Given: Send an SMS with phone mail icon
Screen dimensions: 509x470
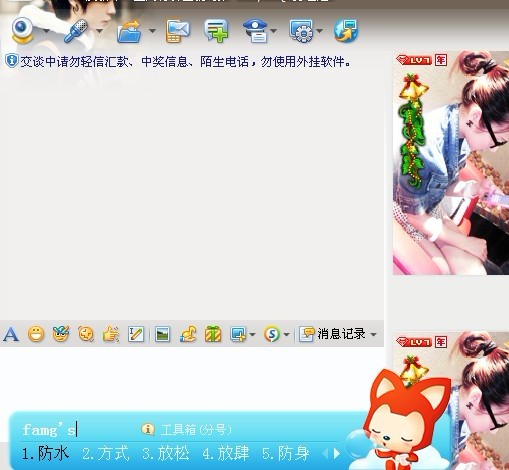Looking at the screenshot, I should (x=178, y=31).
